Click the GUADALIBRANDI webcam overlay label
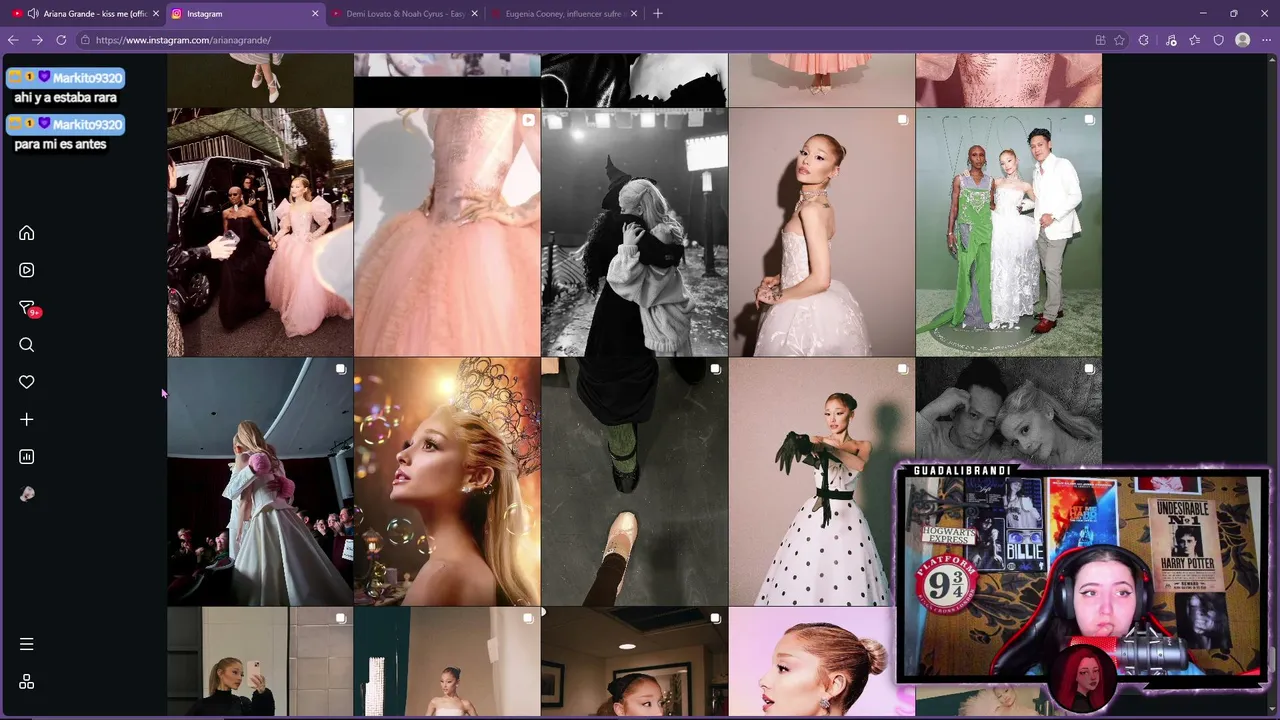This screenshot has height=720, width=1280. (x=962, y=471)
